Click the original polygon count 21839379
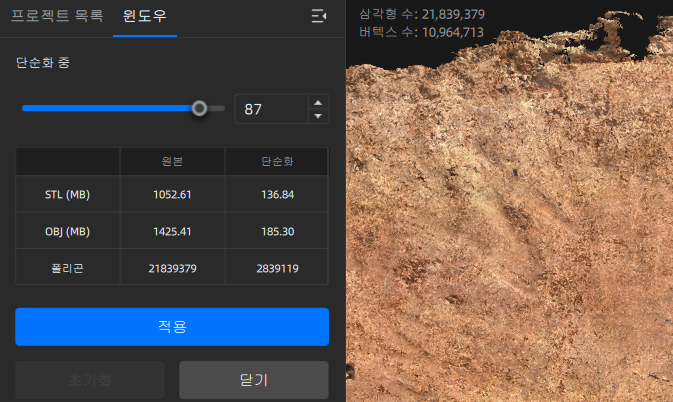This screenshot has width=673, height=402. click(172, 268)
